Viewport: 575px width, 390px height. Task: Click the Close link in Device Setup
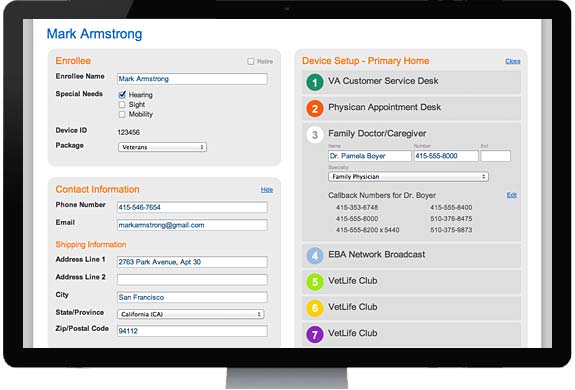tap(513, 61)
